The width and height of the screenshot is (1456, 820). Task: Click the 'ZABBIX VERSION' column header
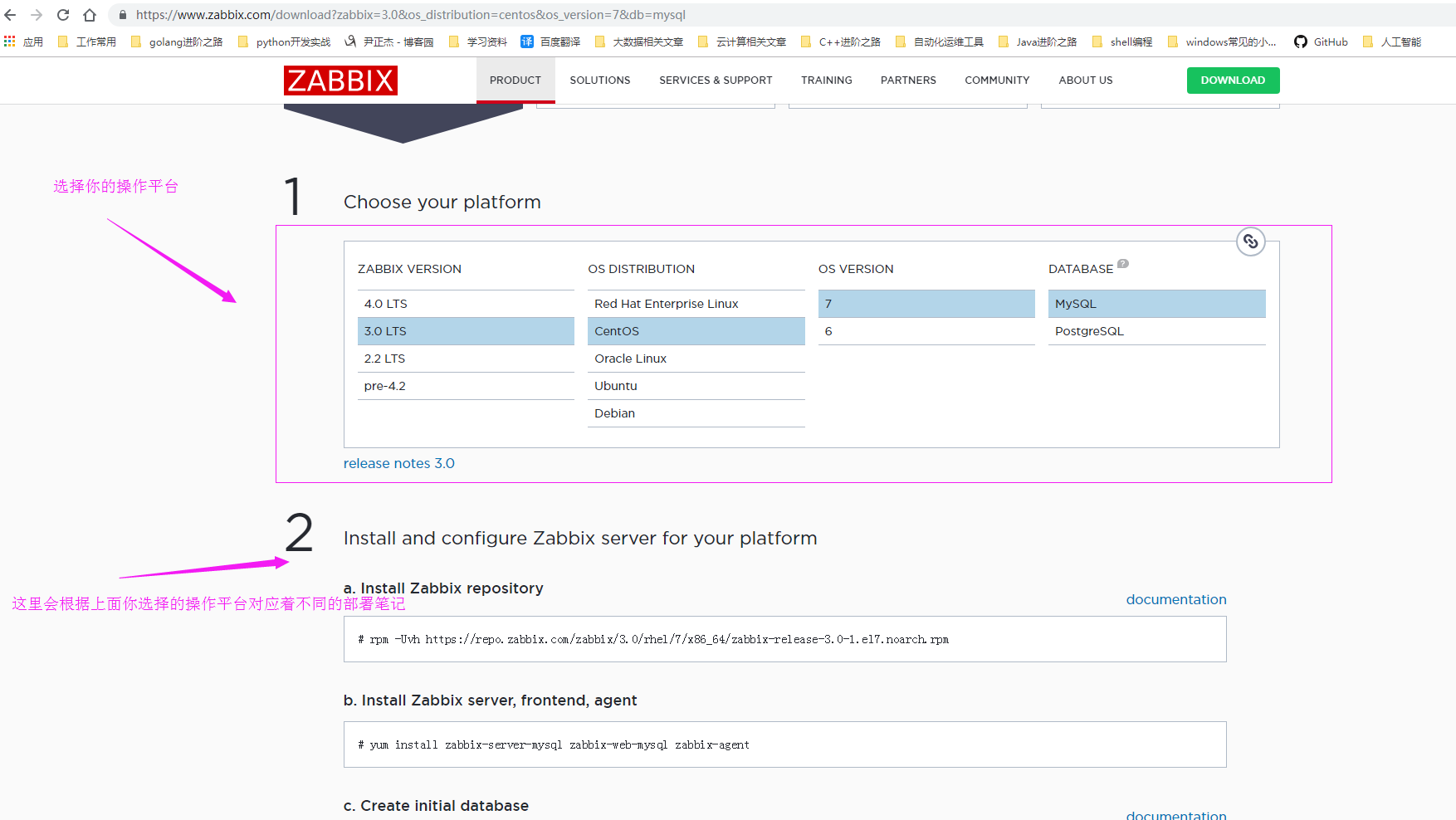click(x=410, y=269)
